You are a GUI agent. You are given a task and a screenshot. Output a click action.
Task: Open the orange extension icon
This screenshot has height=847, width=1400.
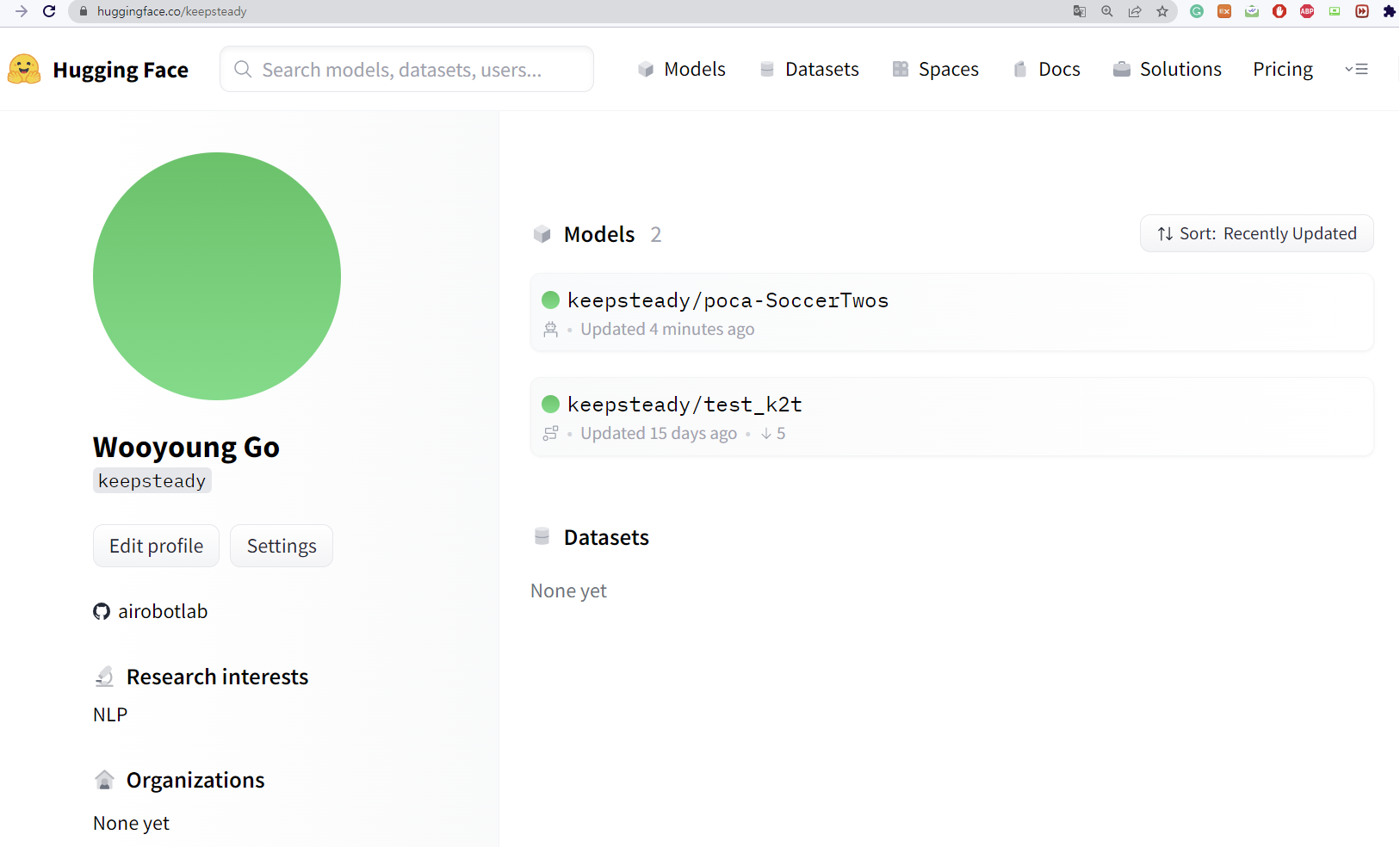[1224, 11]
